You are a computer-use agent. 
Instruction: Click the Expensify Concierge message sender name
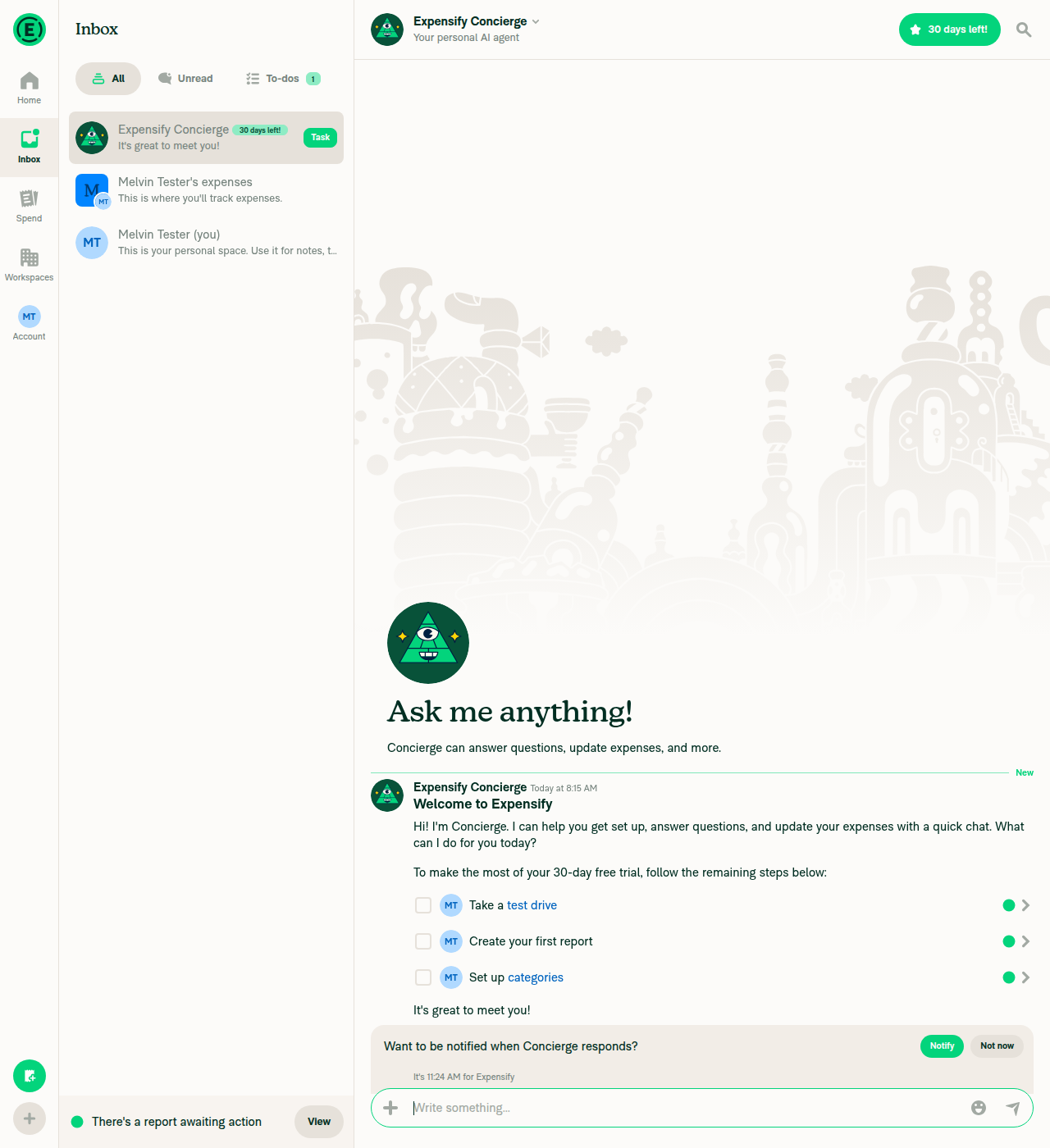click(x=470, y=787)
